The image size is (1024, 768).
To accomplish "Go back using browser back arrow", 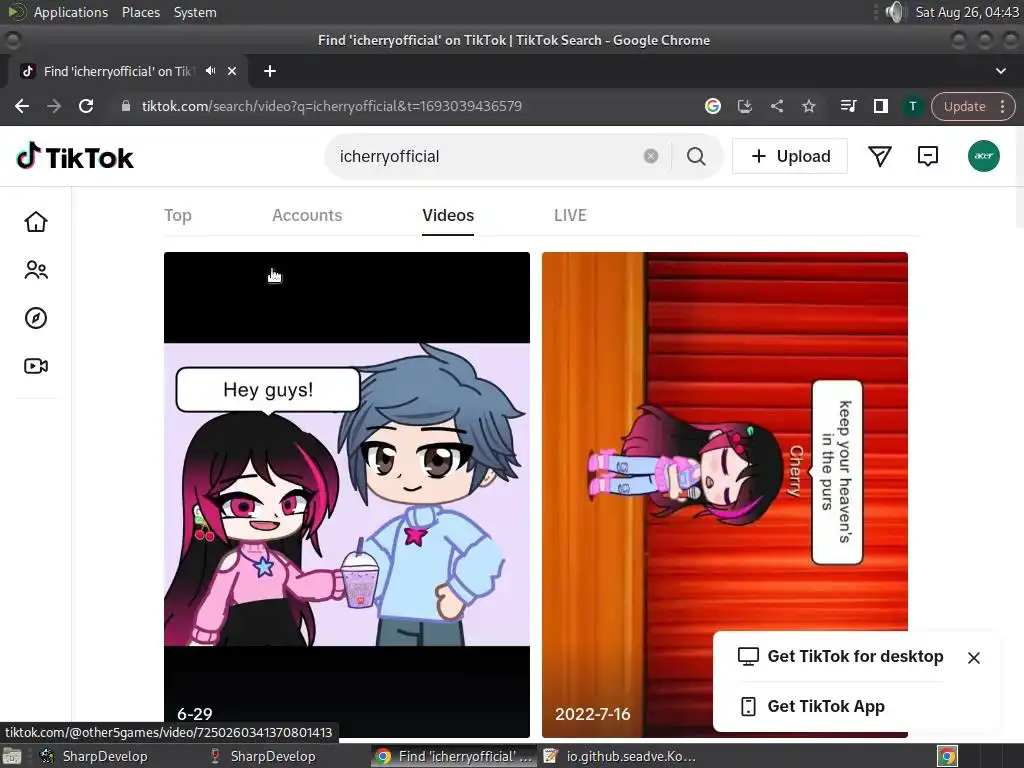I will [22, 106].
